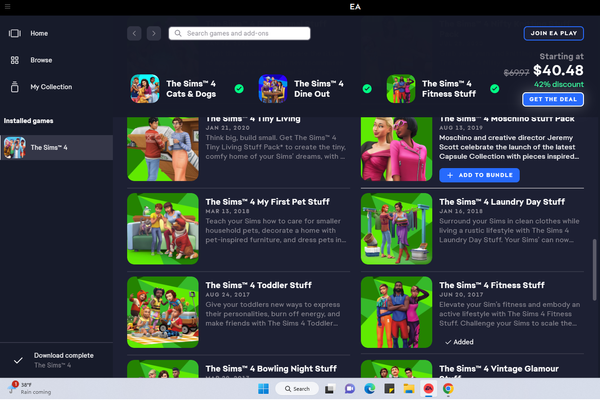Select the My First Pet Stuff thumbnail
This screenshot has height=400, width=600.
pos(163,229)
